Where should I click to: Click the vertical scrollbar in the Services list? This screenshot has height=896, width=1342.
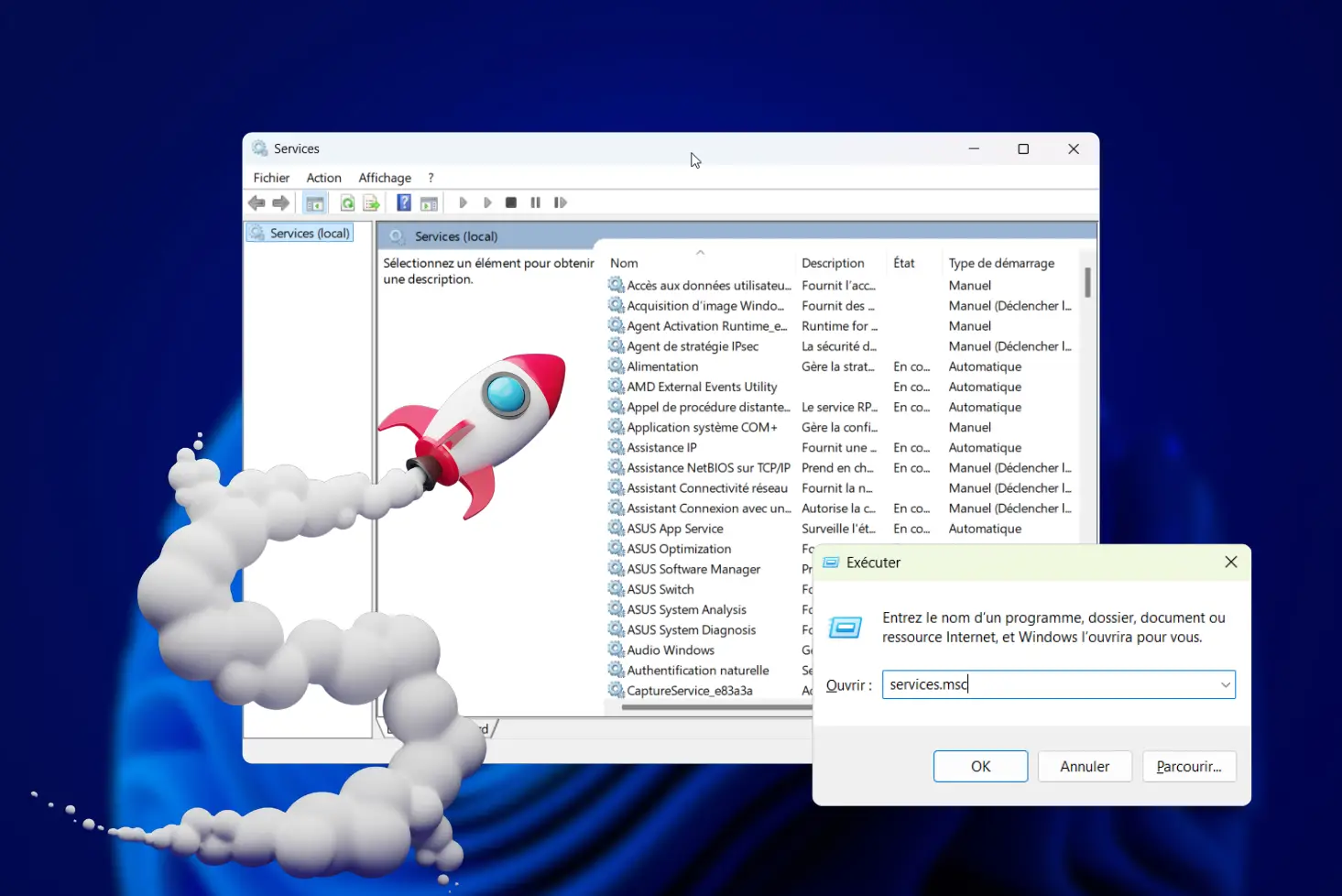point(1087,282)
